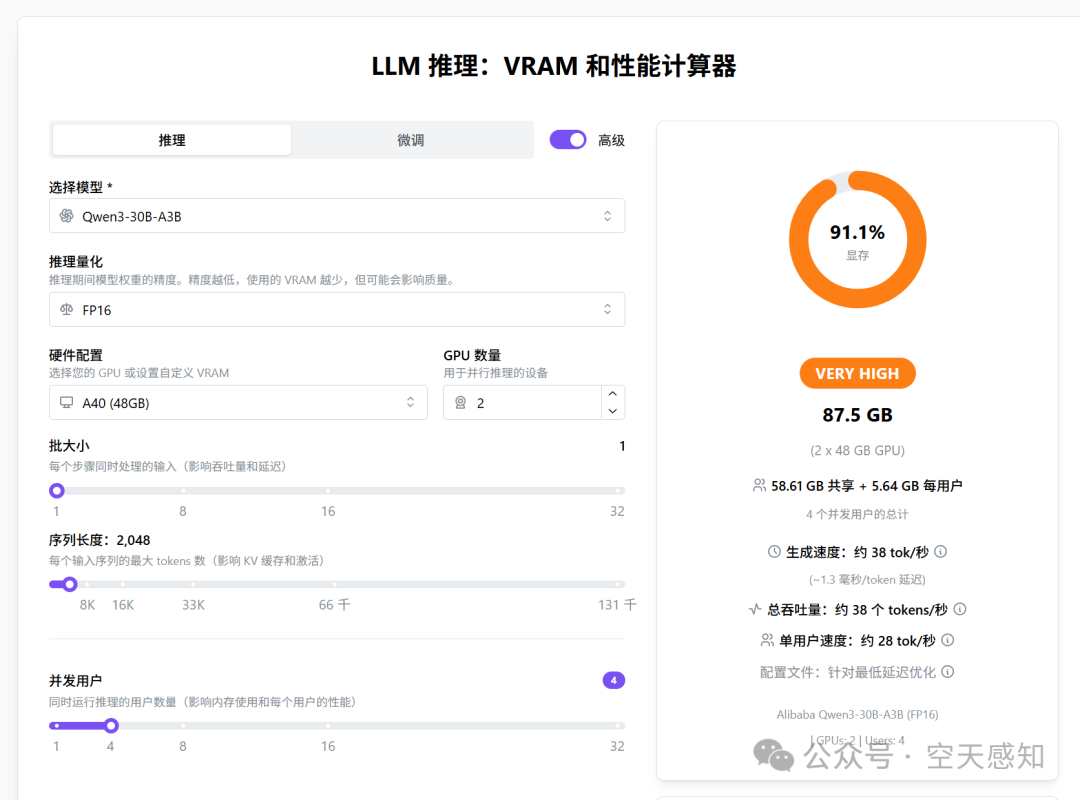The width and height of the screenshot is (1080, 800).
Task: Click the purple concurrent users badge showing 4
Action: coord(613,680)
